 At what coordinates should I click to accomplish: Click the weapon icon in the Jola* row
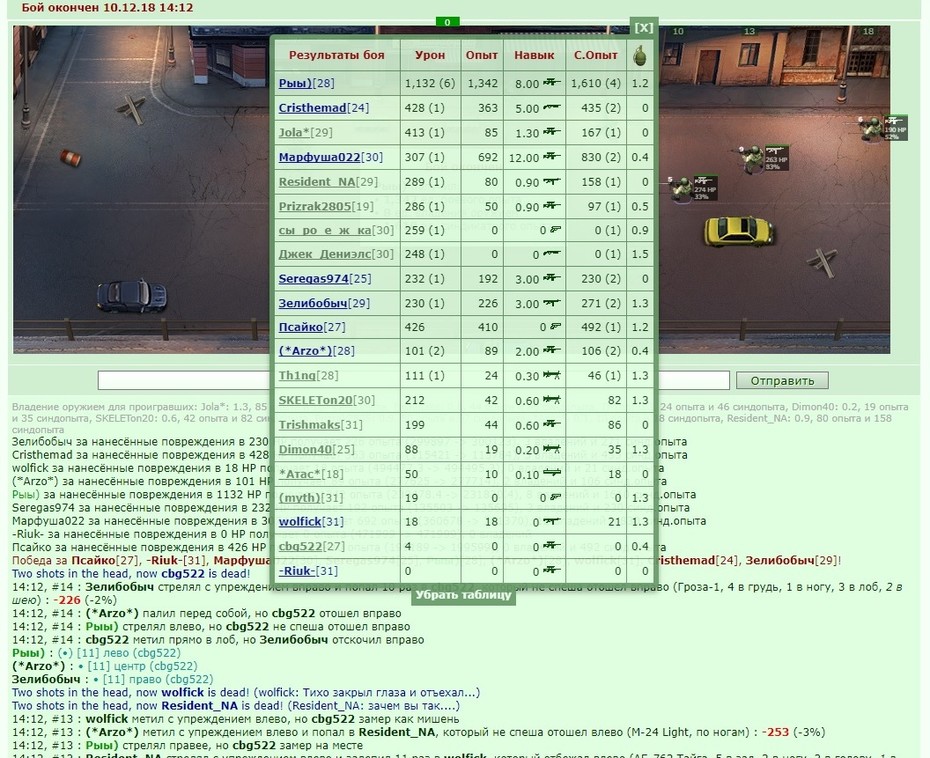pos(552,132)
